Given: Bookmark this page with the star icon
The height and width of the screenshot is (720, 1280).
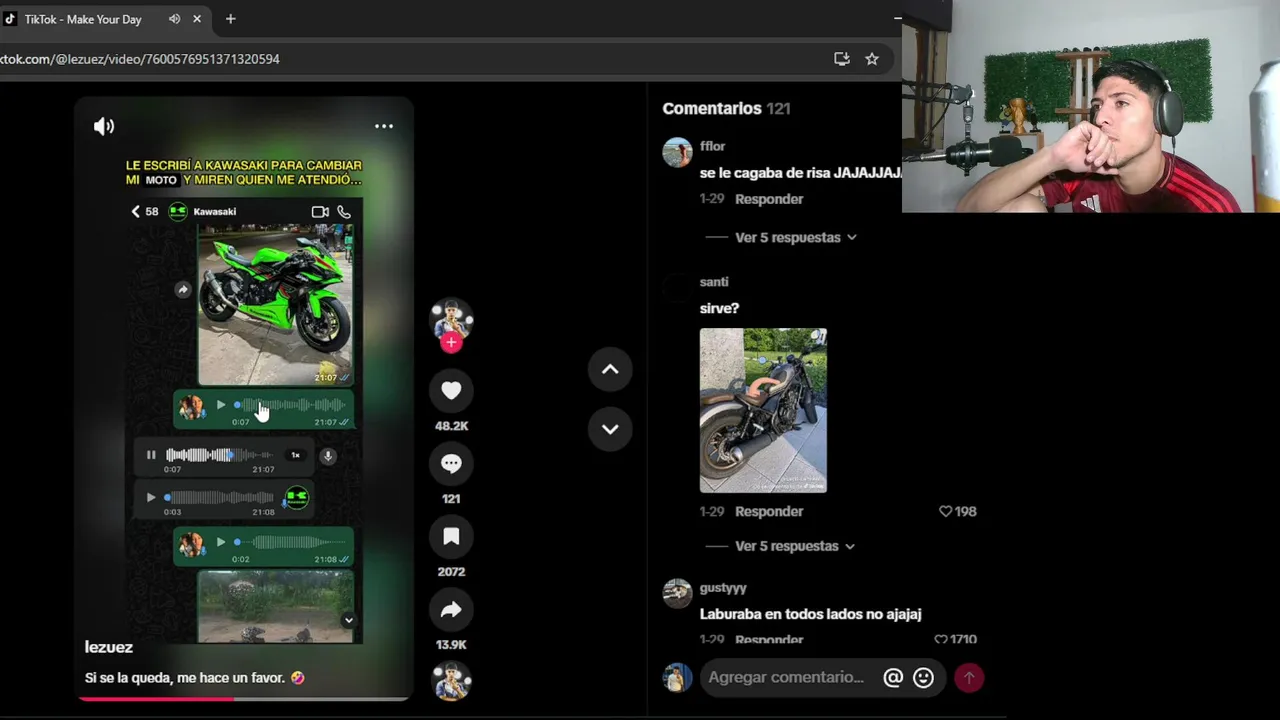Looking at the screenshot, I should (872, 59).
